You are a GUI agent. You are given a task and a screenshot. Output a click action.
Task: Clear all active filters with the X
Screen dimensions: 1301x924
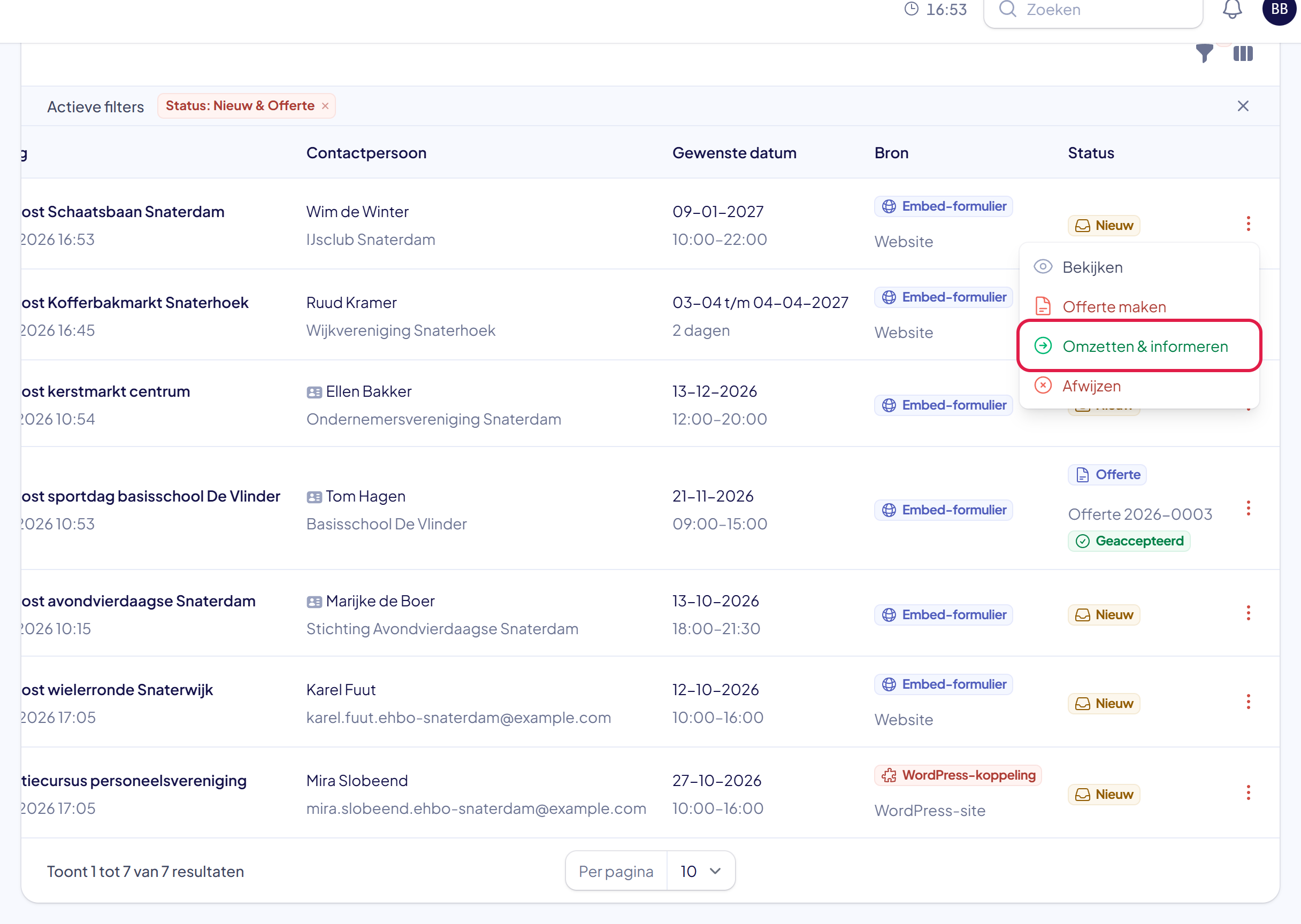(1243, 106)
